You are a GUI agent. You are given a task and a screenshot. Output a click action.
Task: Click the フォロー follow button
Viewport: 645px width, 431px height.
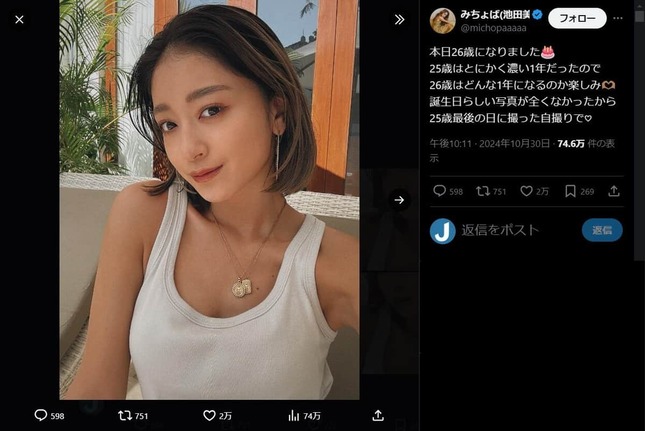(x=577, y=19)
